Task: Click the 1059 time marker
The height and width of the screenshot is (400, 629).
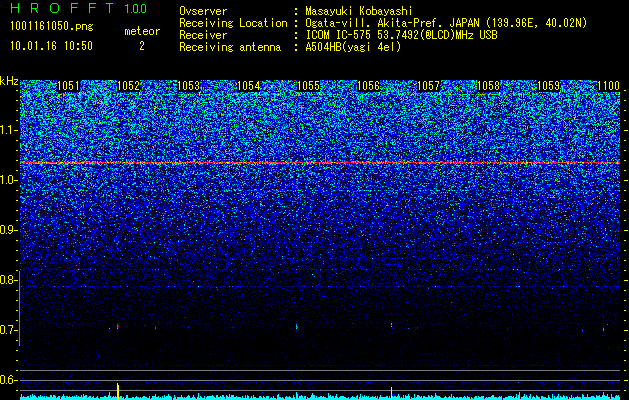Action: tap(548, 86)
